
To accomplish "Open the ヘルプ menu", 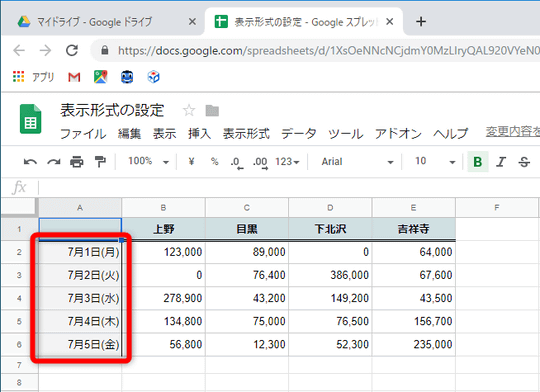I will 451,134.
